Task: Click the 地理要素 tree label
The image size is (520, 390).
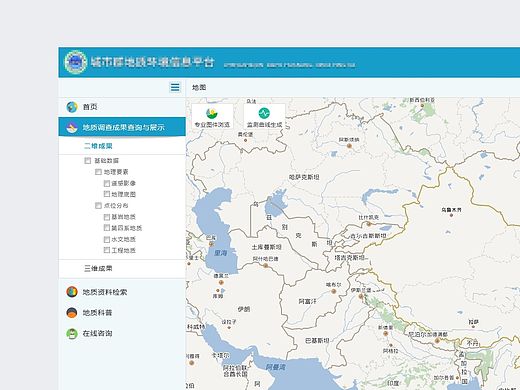Action: click(x=116, y=172)
